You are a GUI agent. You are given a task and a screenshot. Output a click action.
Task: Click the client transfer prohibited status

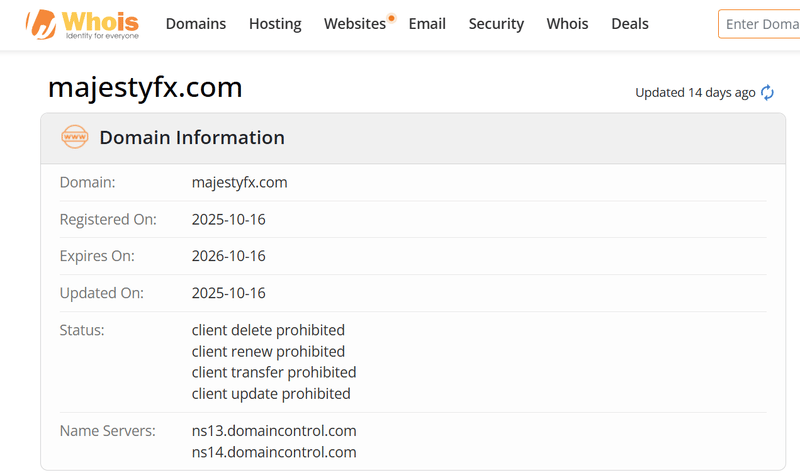click(x=274, y=372)
